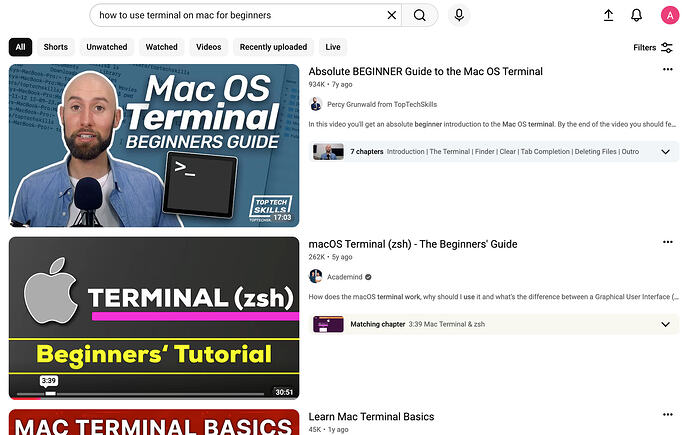The image size is (690, 435).
Task: Open Learn Mac Terminal Basics title
Action: (371, 417)
